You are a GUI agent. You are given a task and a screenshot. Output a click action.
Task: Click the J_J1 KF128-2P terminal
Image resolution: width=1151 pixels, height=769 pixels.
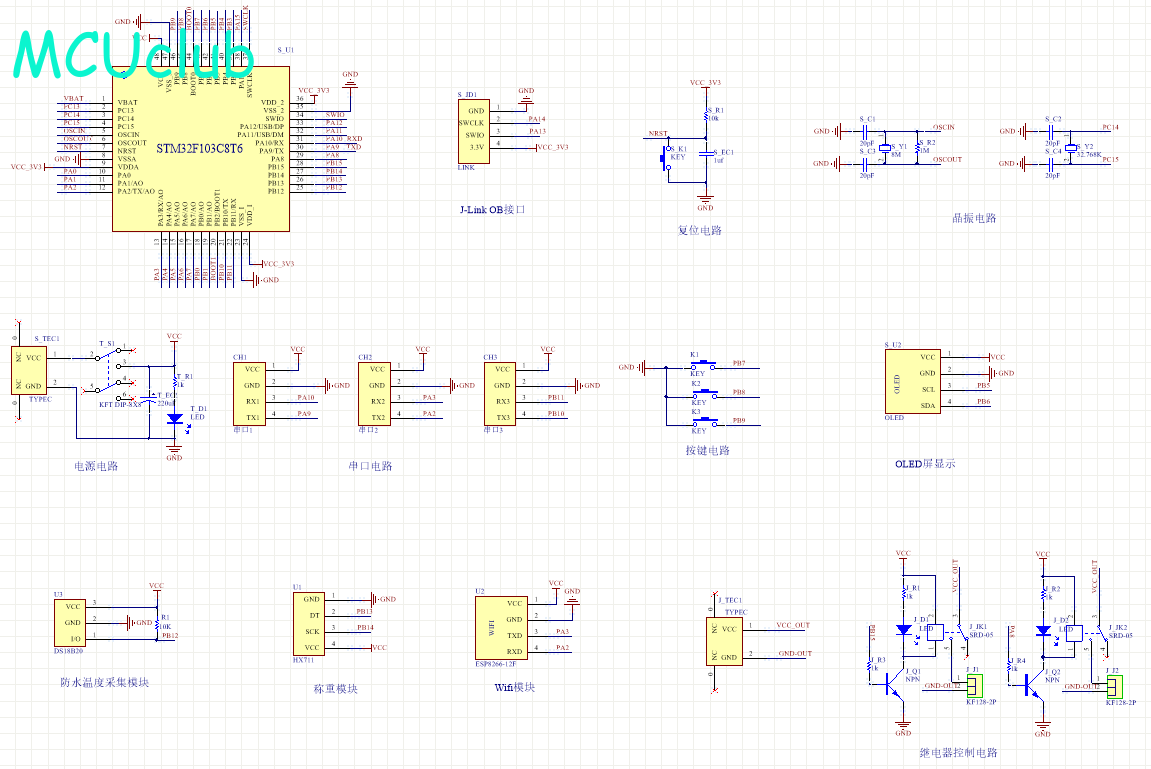[974, 686]
